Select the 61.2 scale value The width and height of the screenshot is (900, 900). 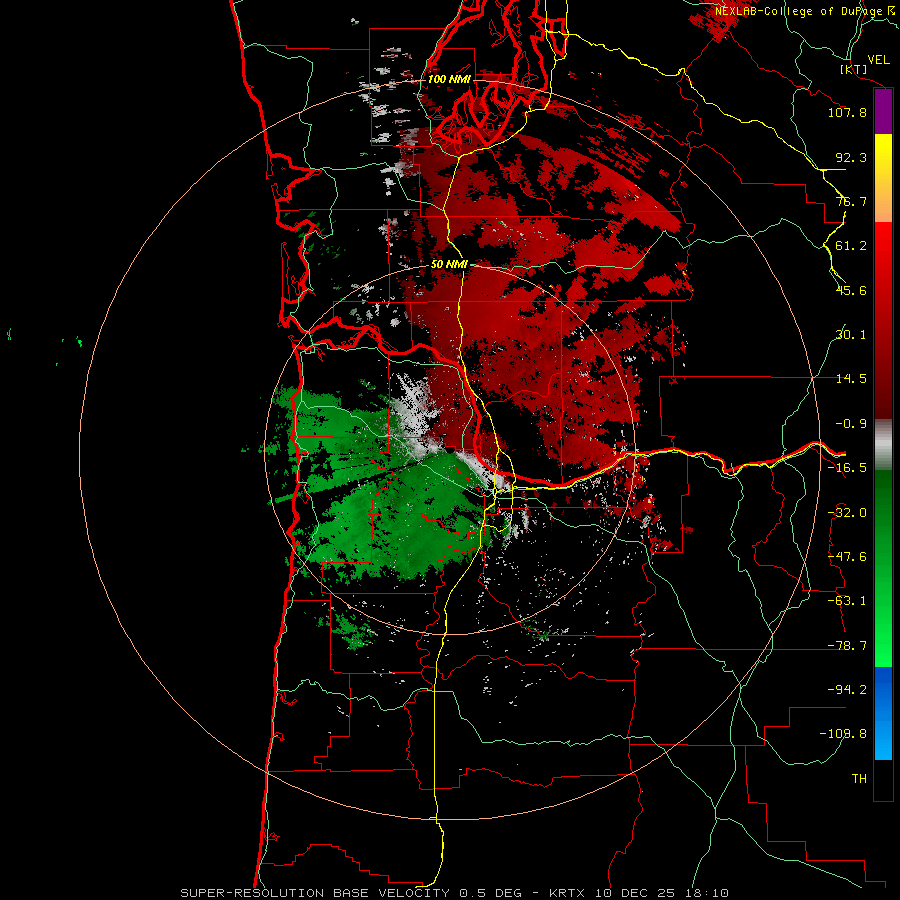click(x=851, y=246)
